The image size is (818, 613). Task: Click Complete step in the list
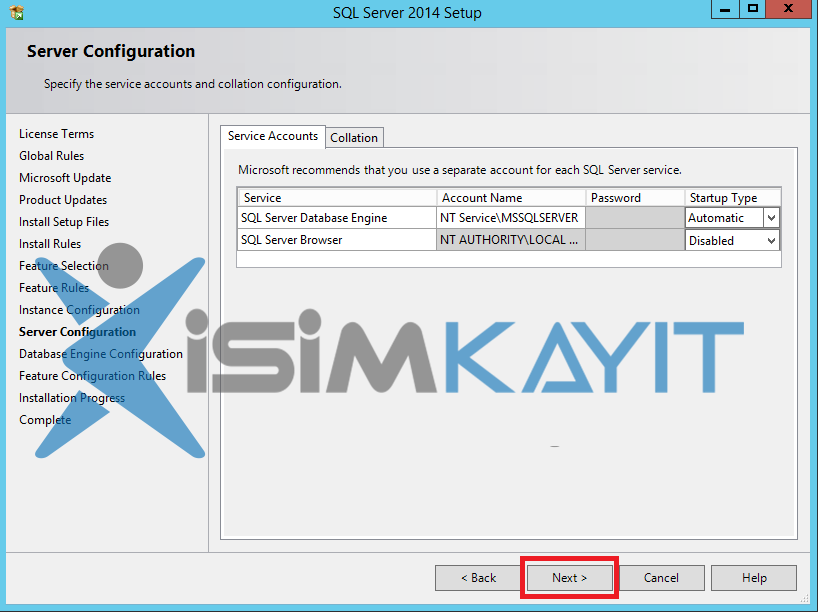pos(45,419)
